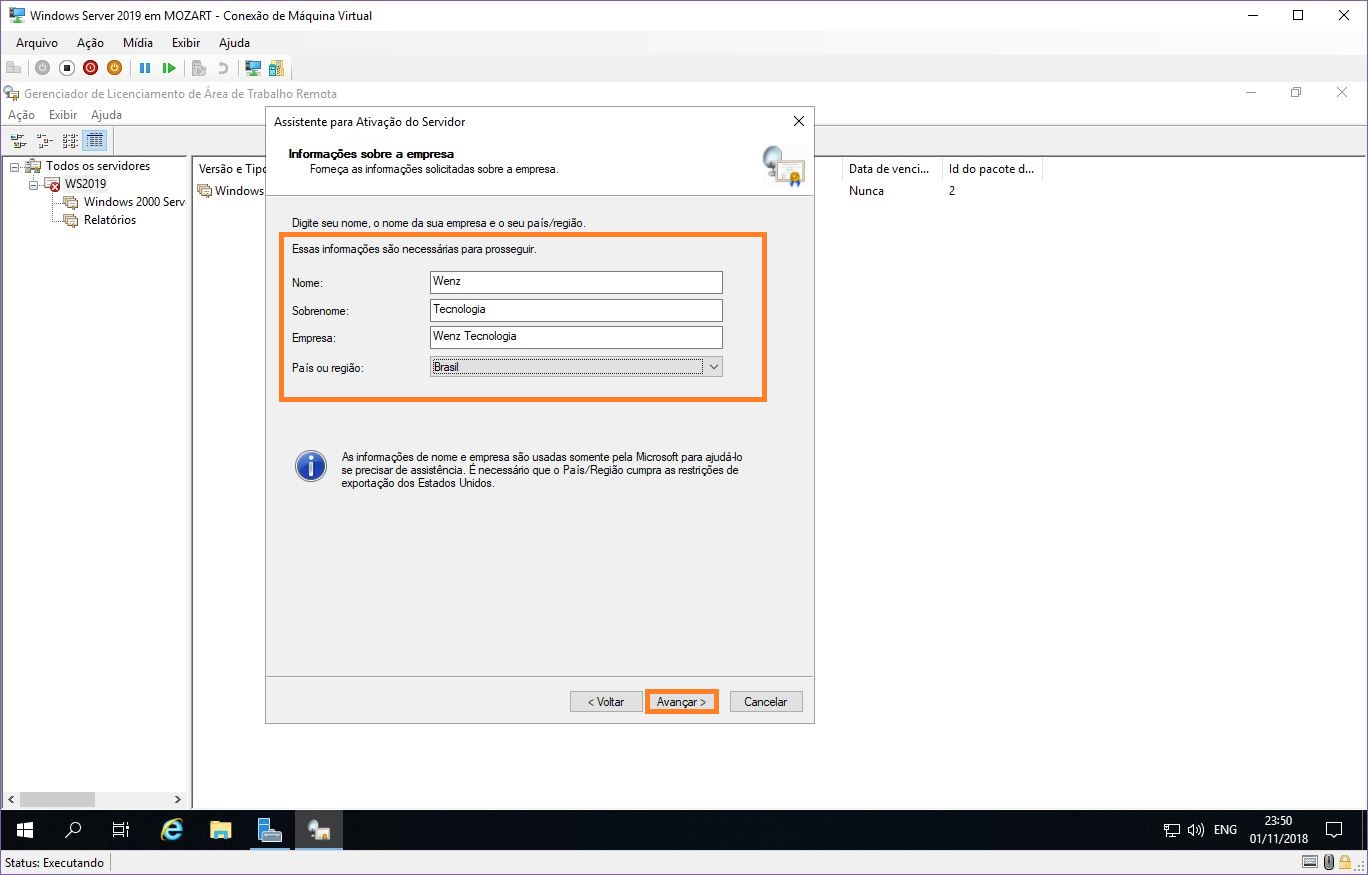Screen dimensions: 1368x875
Task: Click the Revert undo-arrow icon
Action: pos(223,68)
